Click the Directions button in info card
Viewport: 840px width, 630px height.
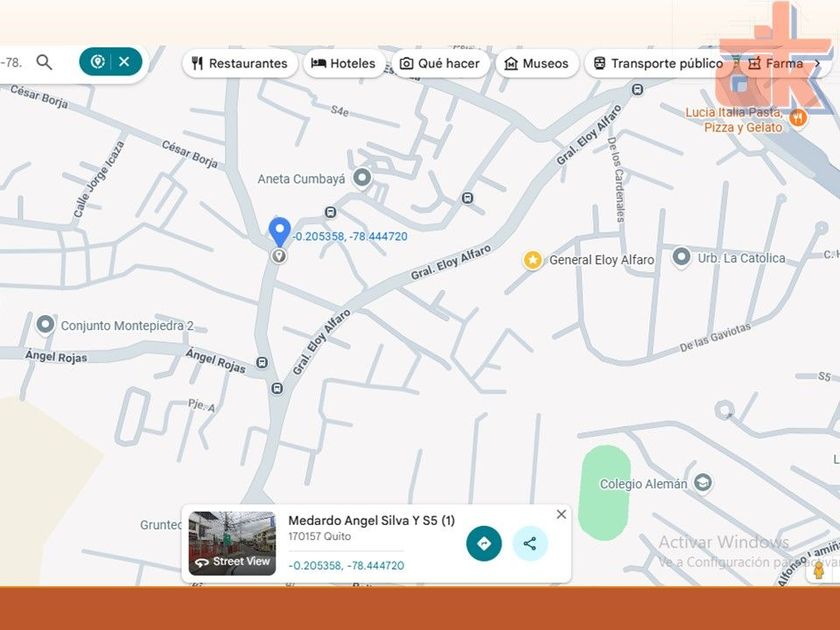point(484,543)
